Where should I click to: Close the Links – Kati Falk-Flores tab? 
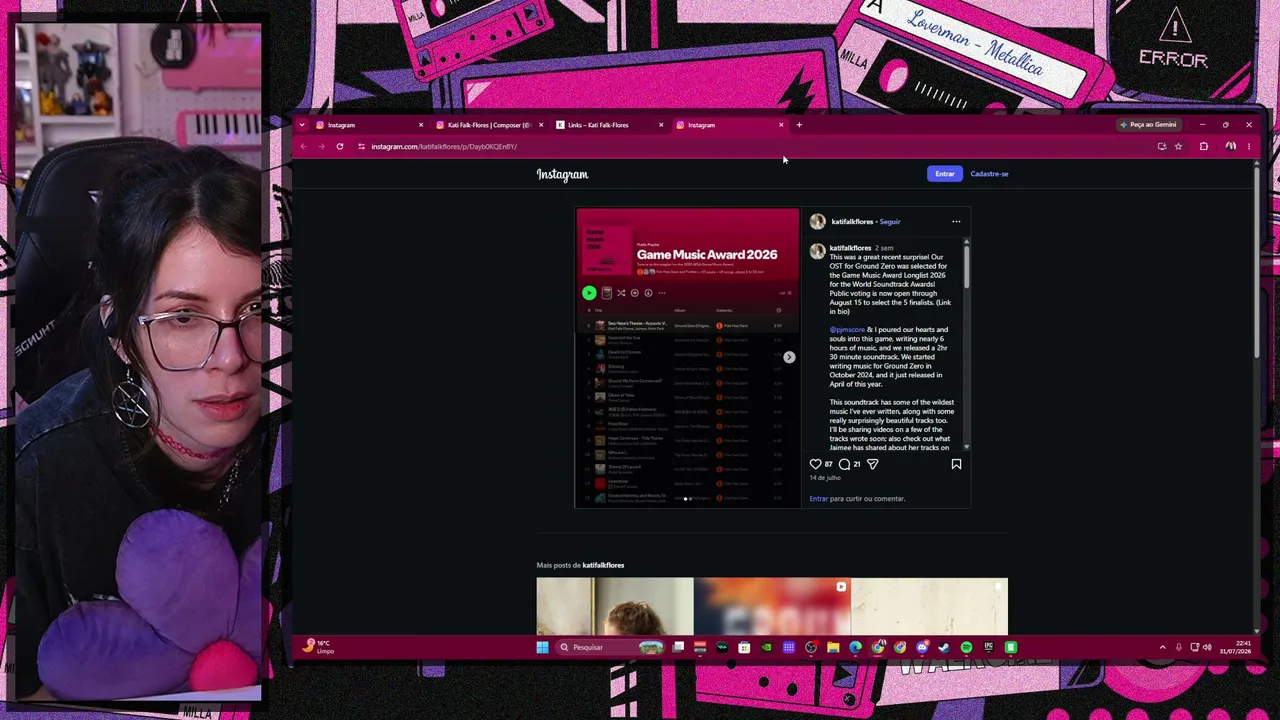(661, 125)
